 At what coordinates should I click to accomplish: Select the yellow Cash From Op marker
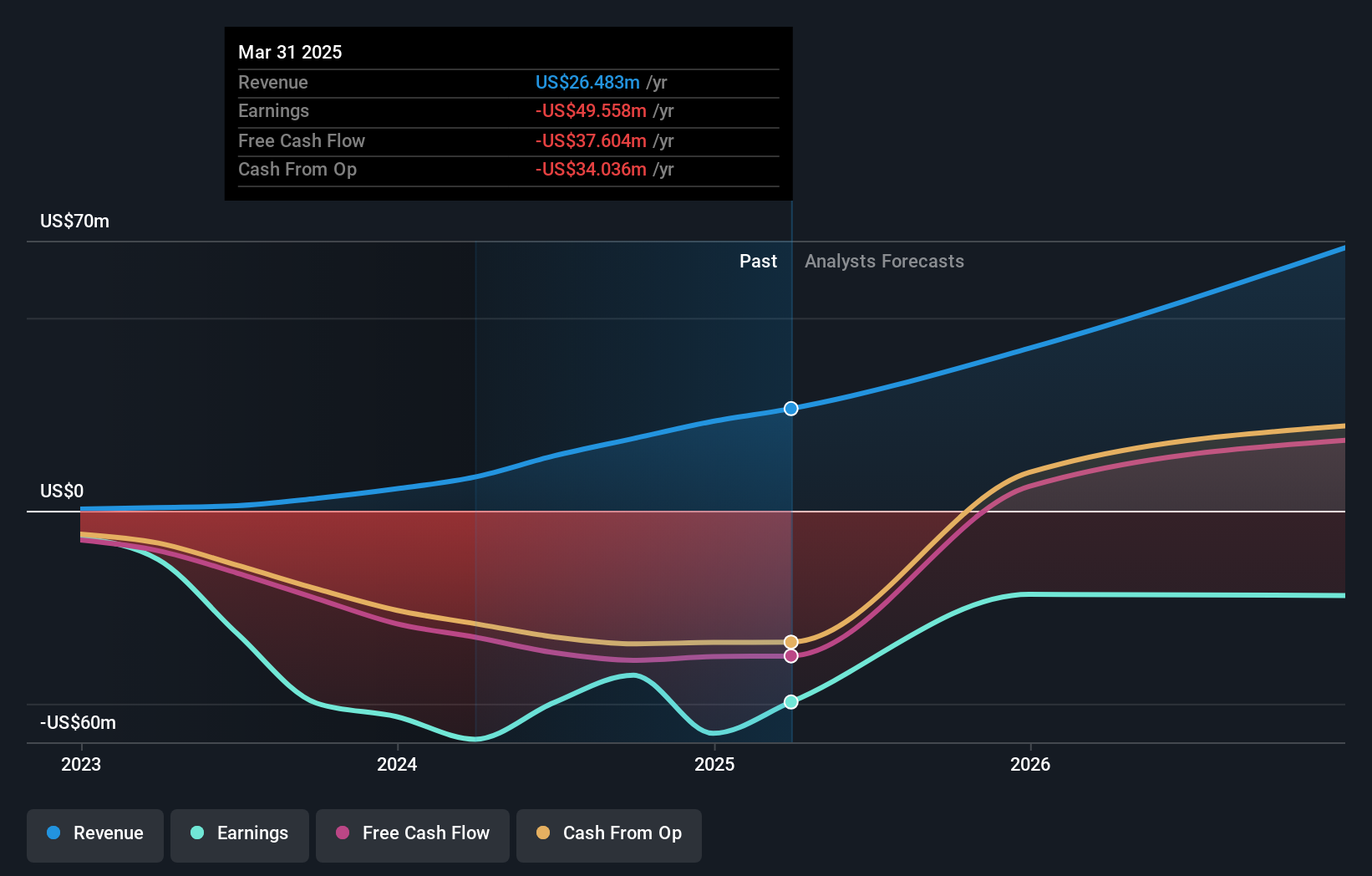[x=790, y=642]
